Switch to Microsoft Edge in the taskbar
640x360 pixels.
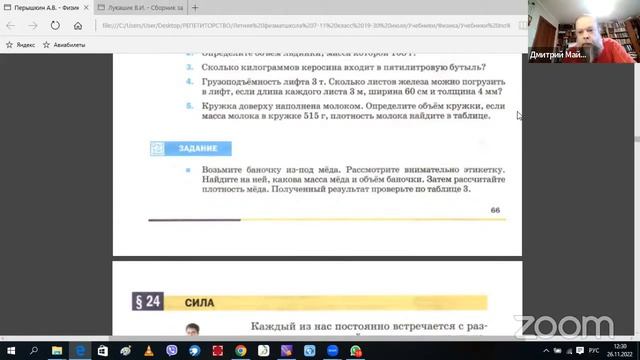point(80,351)
